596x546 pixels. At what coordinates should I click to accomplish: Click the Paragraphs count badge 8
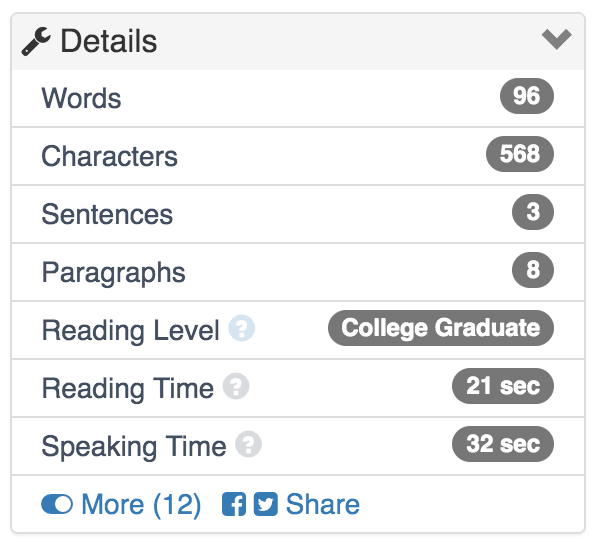click(533, 270)
